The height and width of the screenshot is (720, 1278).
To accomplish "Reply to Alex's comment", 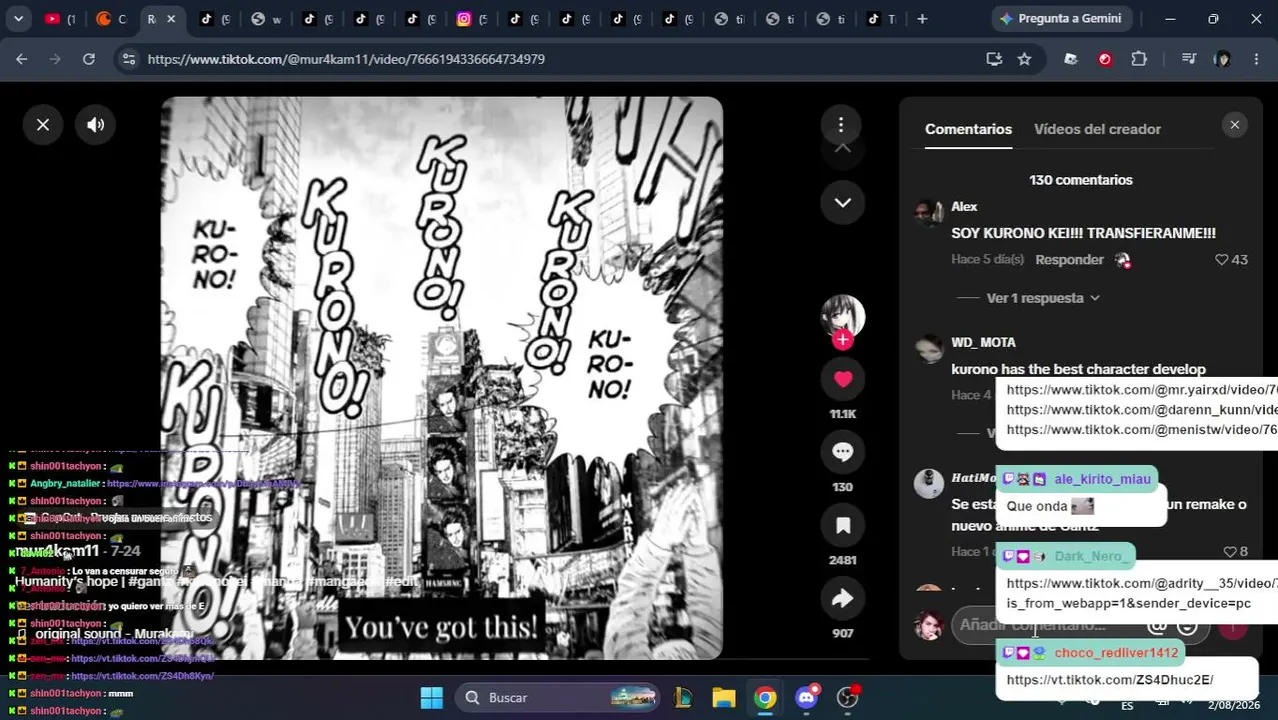I will pyautogui.click(x=1069, y=260).
